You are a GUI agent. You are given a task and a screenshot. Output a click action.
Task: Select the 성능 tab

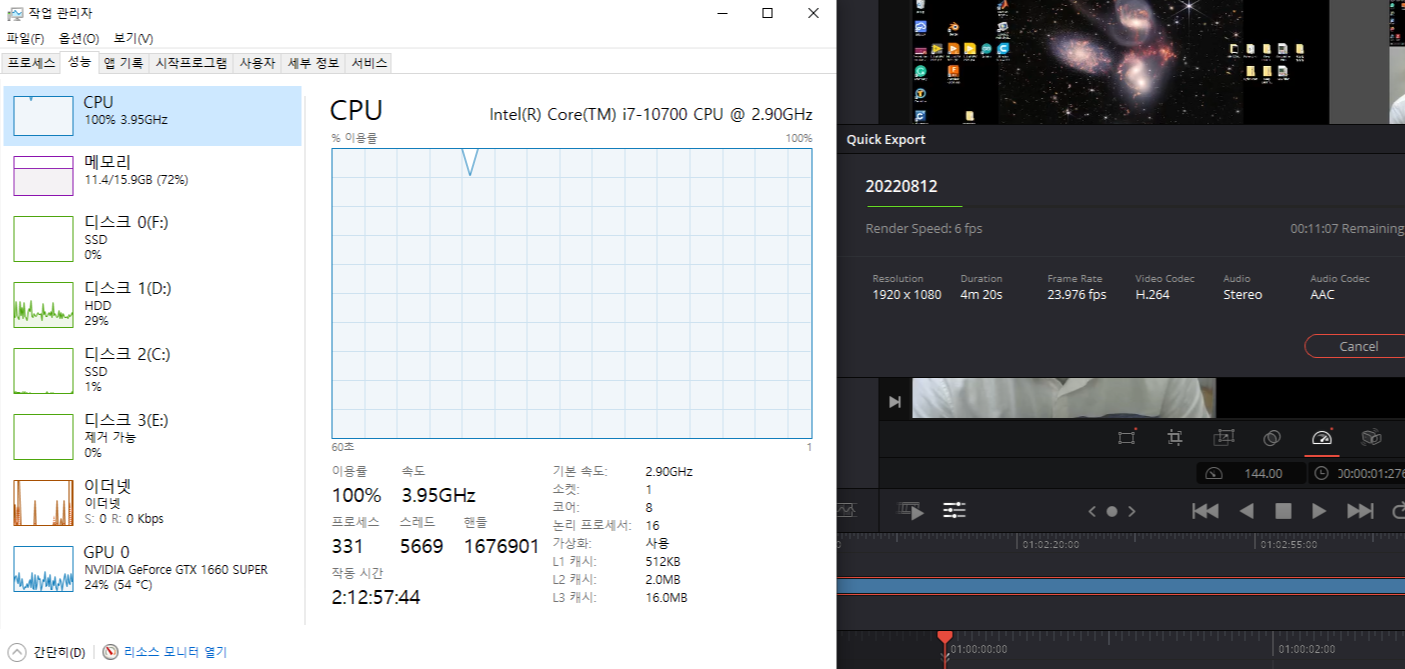(80, 62)
